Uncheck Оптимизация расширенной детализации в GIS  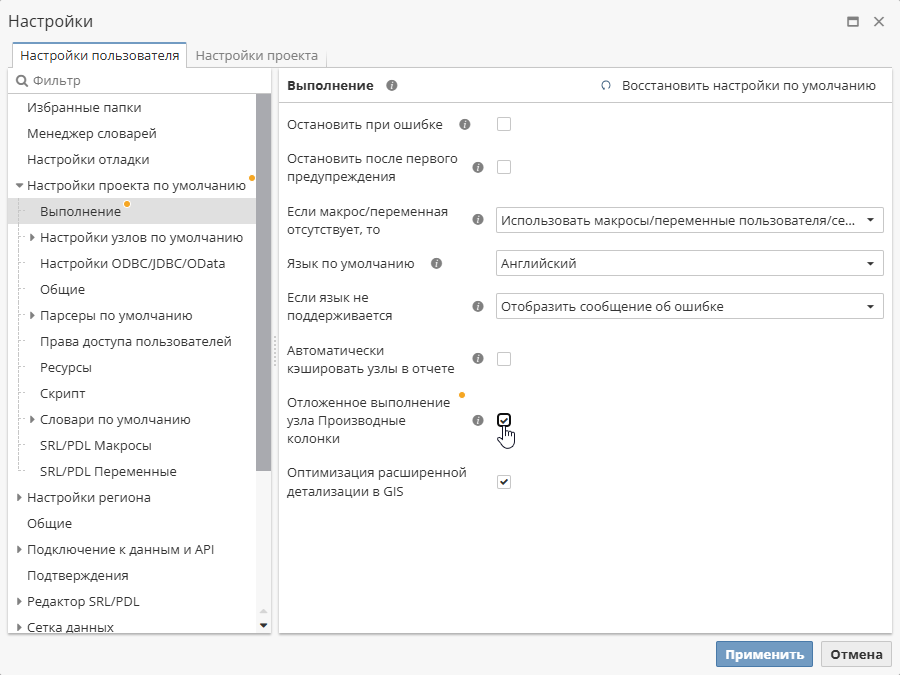504,482
